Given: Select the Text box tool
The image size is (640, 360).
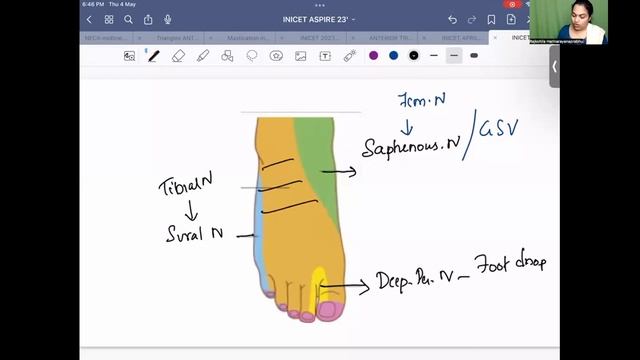Looking at the screenshot, I should pyautogui.click(x=325, y=56).
